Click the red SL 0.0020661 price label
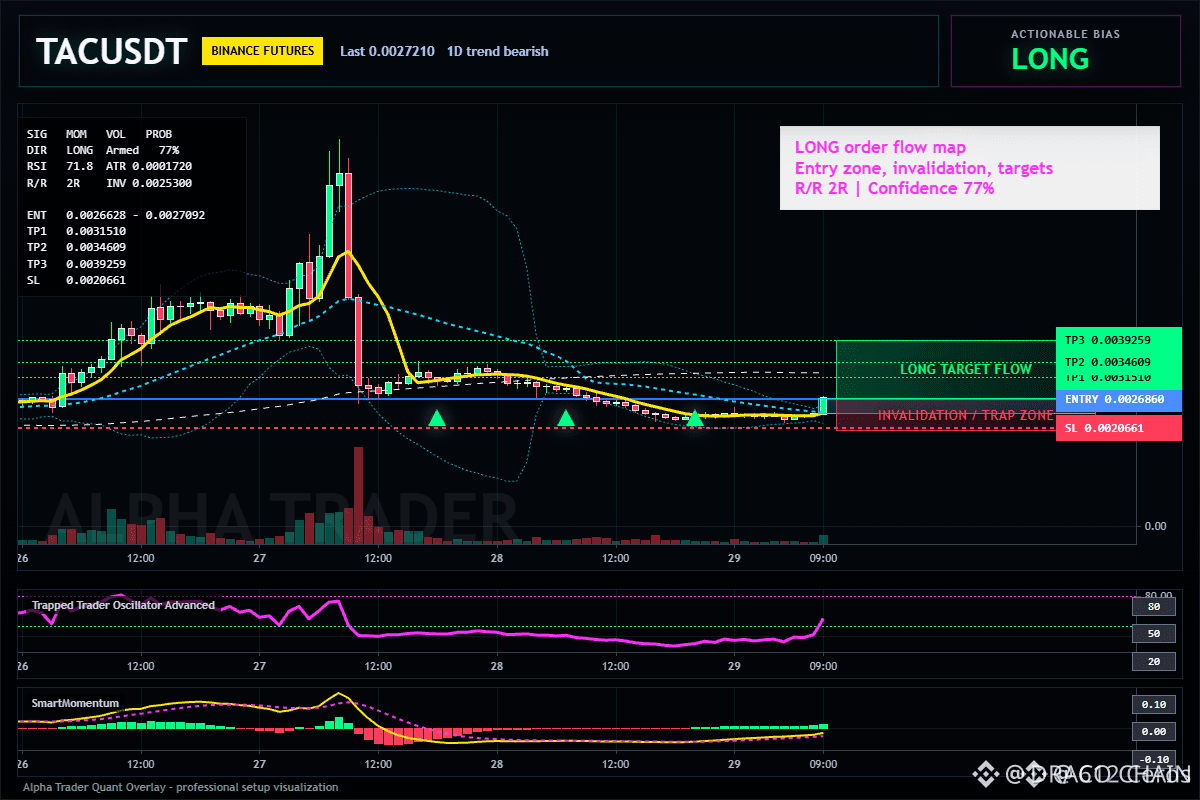The width and height of the screenshot is (1200, 800). pyautogui.click(x=1119, y=428)
